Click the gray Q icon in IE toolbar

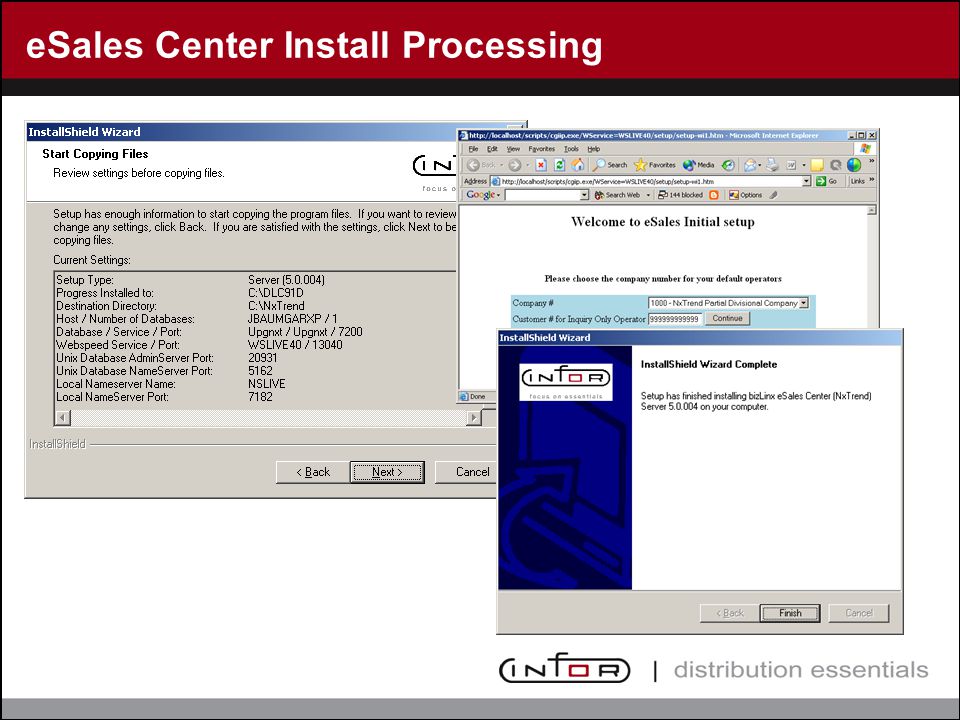[836, 165]
